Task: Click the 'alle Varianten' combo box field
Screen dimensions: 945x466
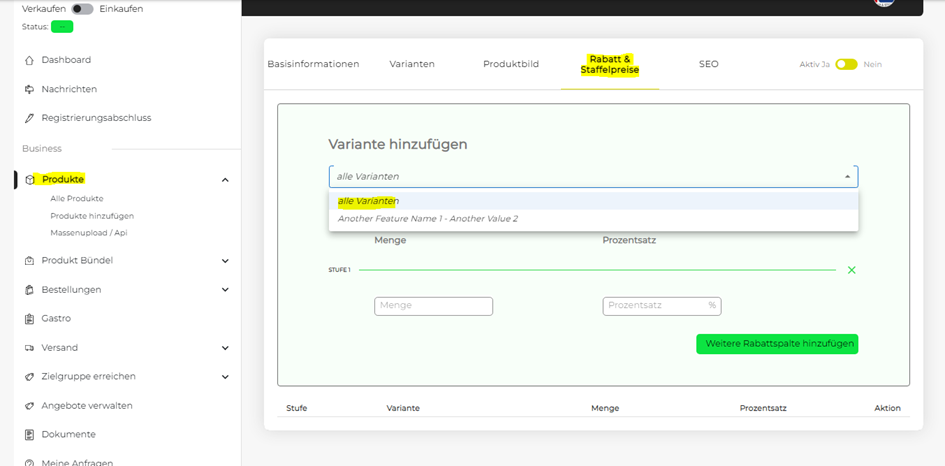Action: [x=594, y=177]
